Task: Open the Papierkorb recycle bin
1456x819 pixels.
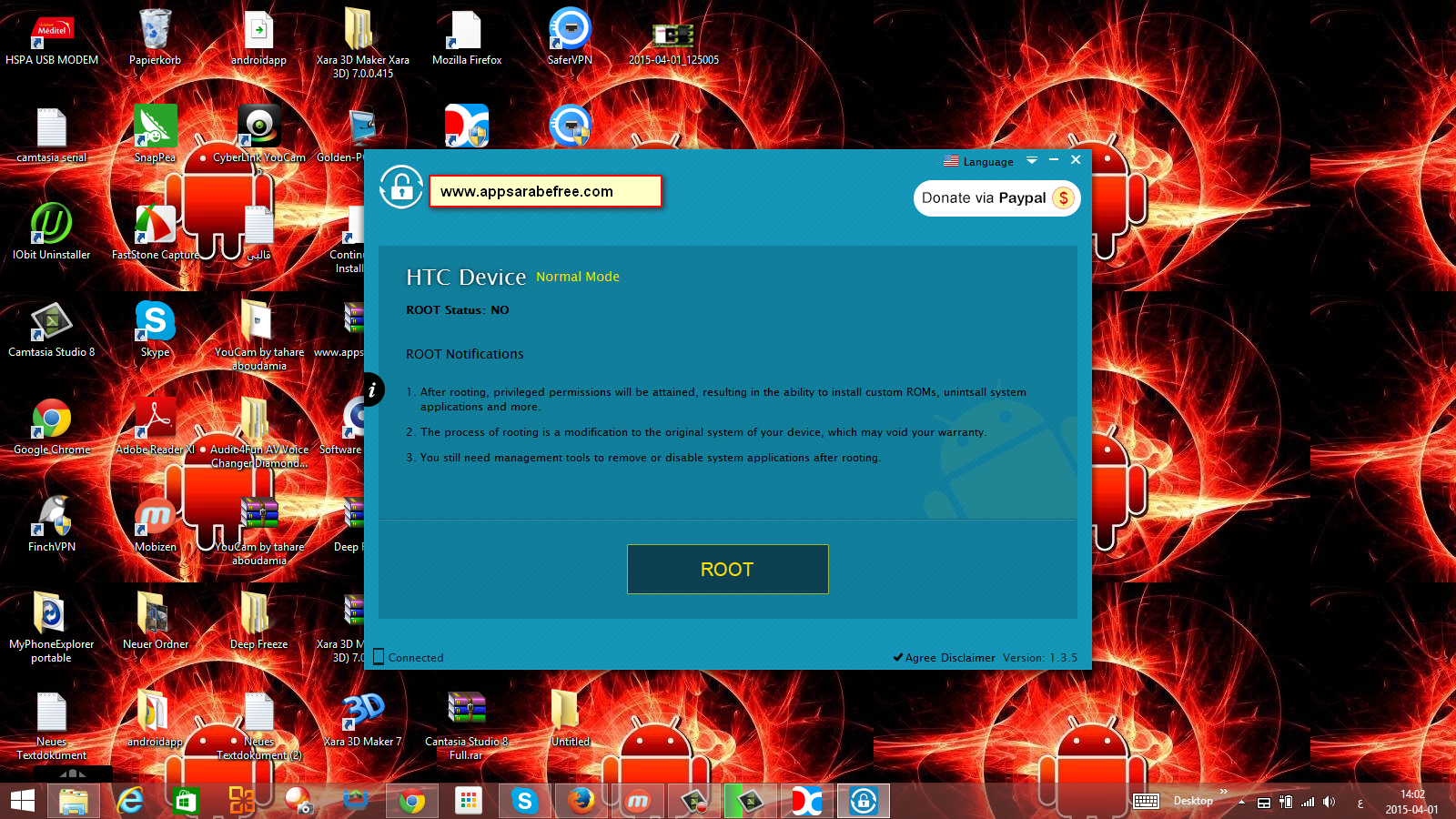Action: [x=155, y=39]
